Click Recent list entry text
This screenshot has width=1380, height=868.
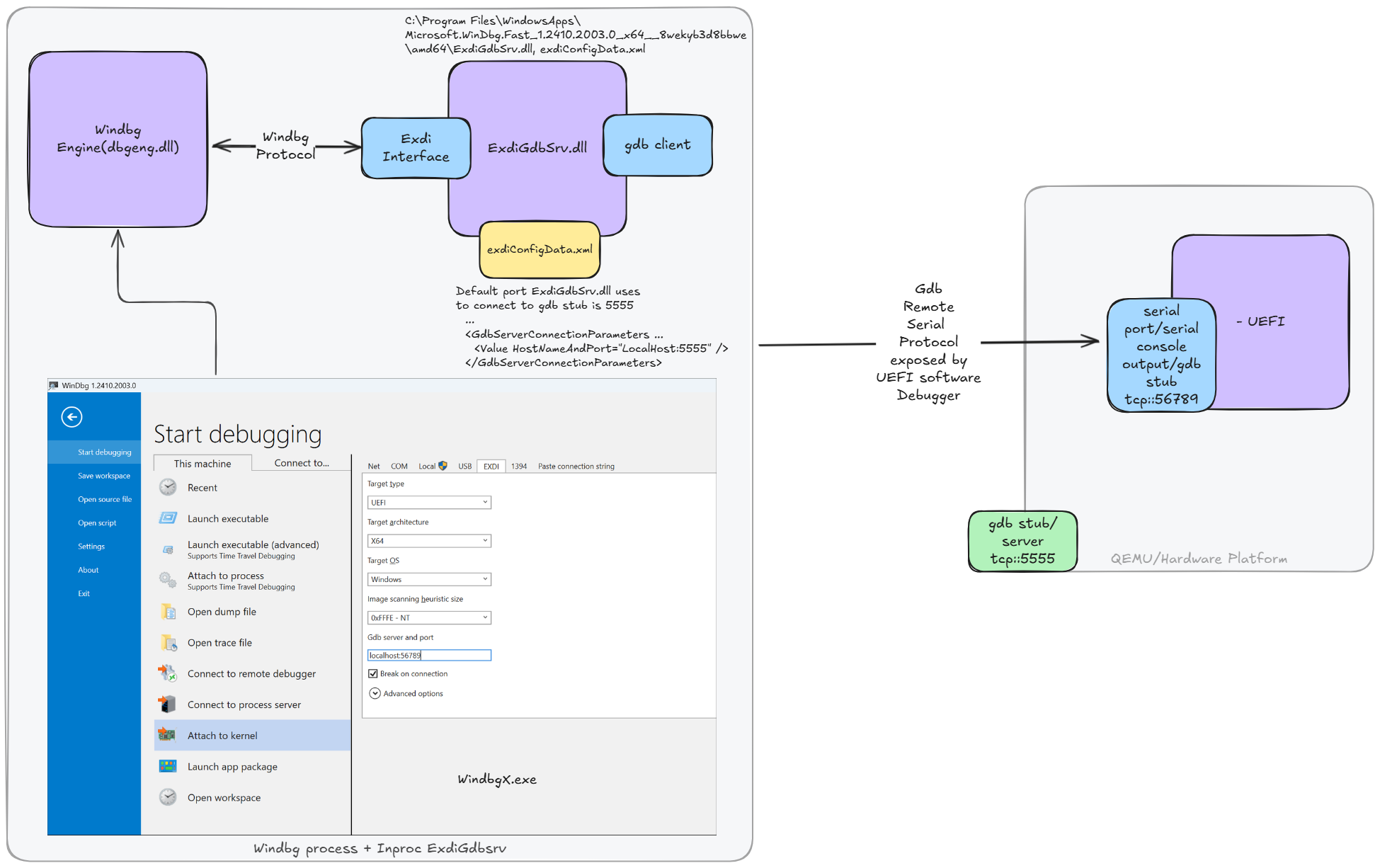click(203, 488)
